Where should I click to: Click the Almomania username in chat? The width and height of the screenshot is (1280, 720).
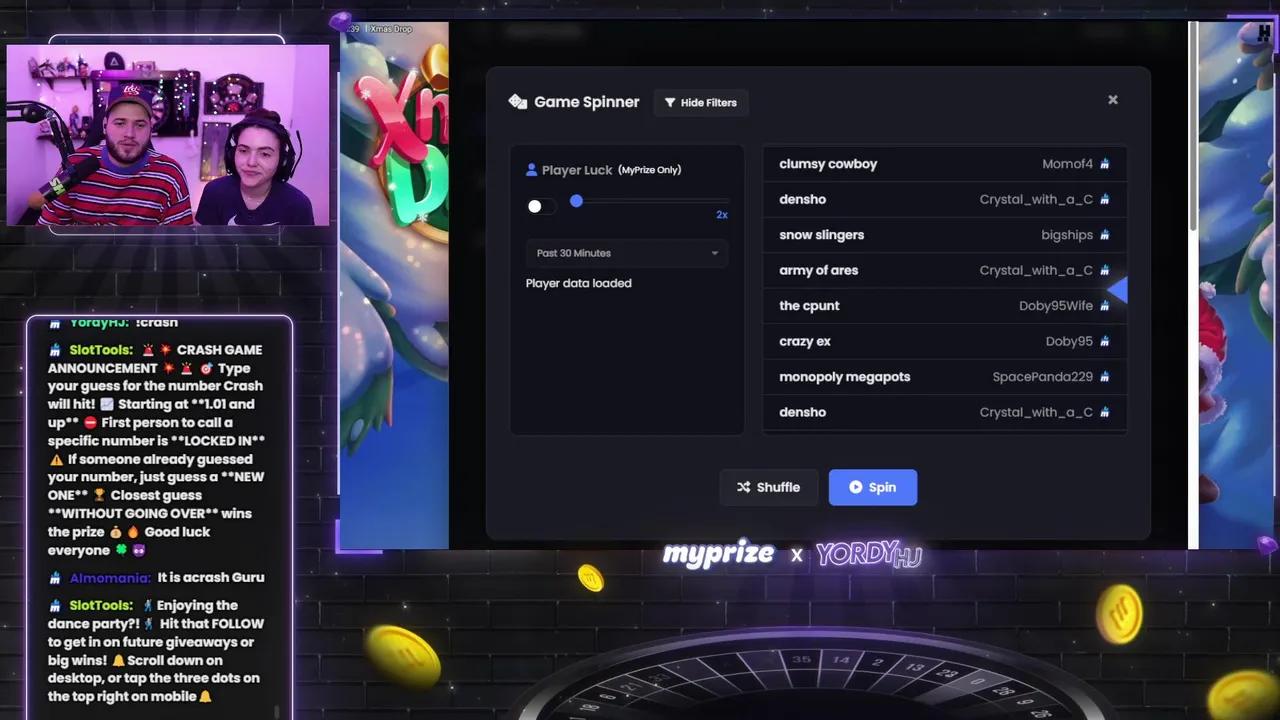110,578
